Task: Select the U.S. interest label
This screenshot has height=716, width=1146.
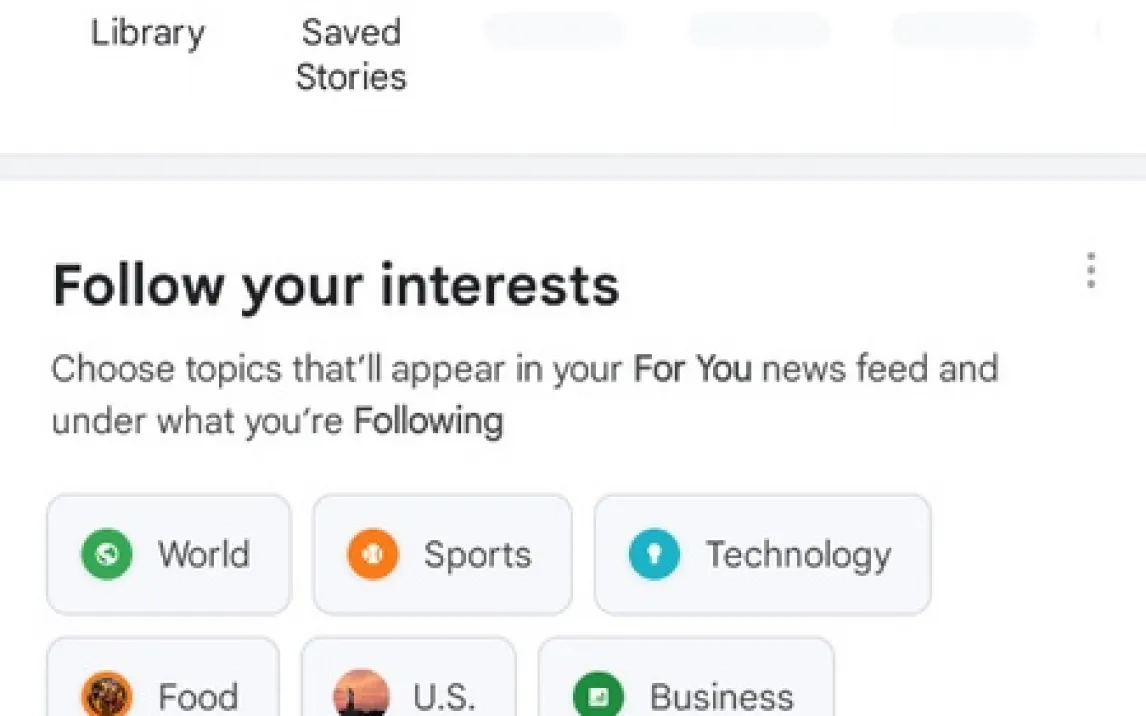Action: (443, 695)
